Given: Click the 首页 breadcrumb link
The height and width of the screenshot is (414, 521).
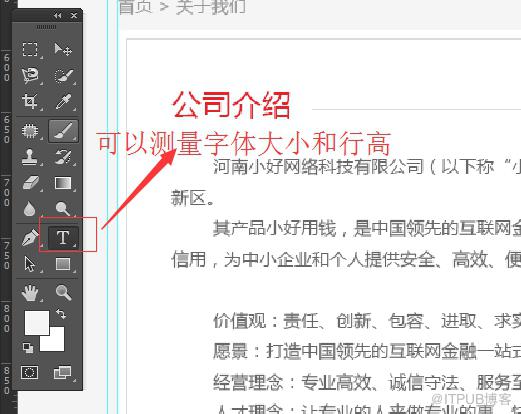Looking at the screenshot, I should [x=135, y=7].
